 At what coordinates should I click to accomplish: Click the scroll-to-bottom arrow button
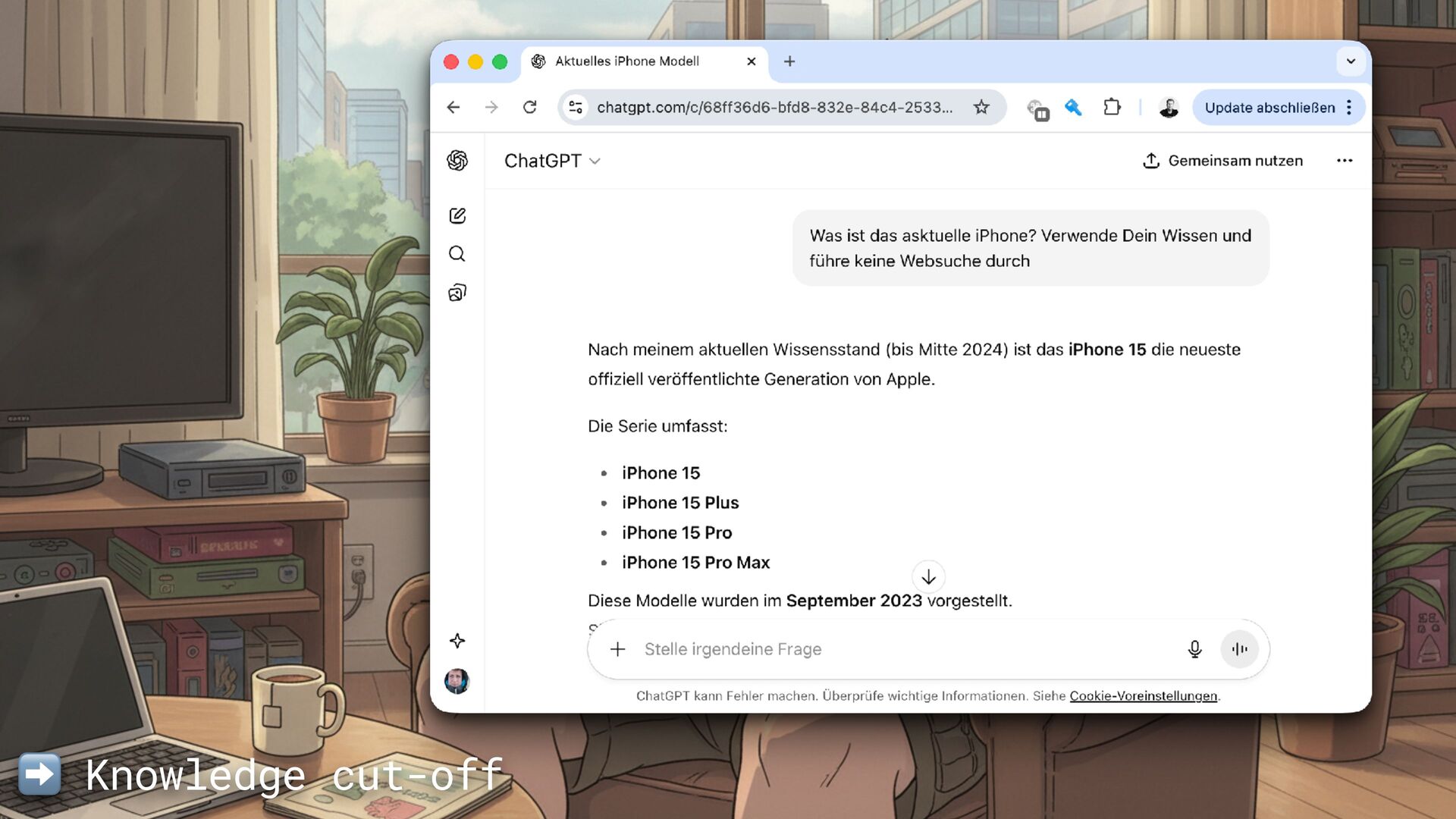[928, 577]
